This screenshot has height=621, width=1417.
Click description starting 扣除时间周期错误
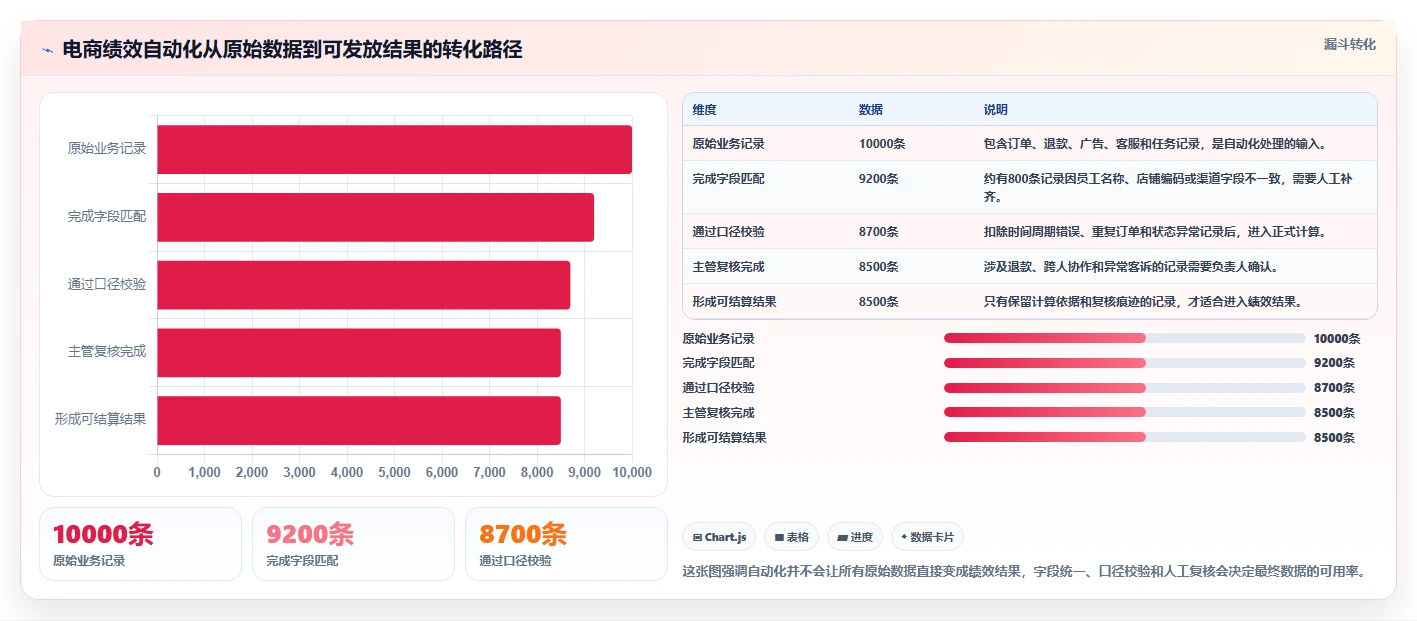[1155, 232]
